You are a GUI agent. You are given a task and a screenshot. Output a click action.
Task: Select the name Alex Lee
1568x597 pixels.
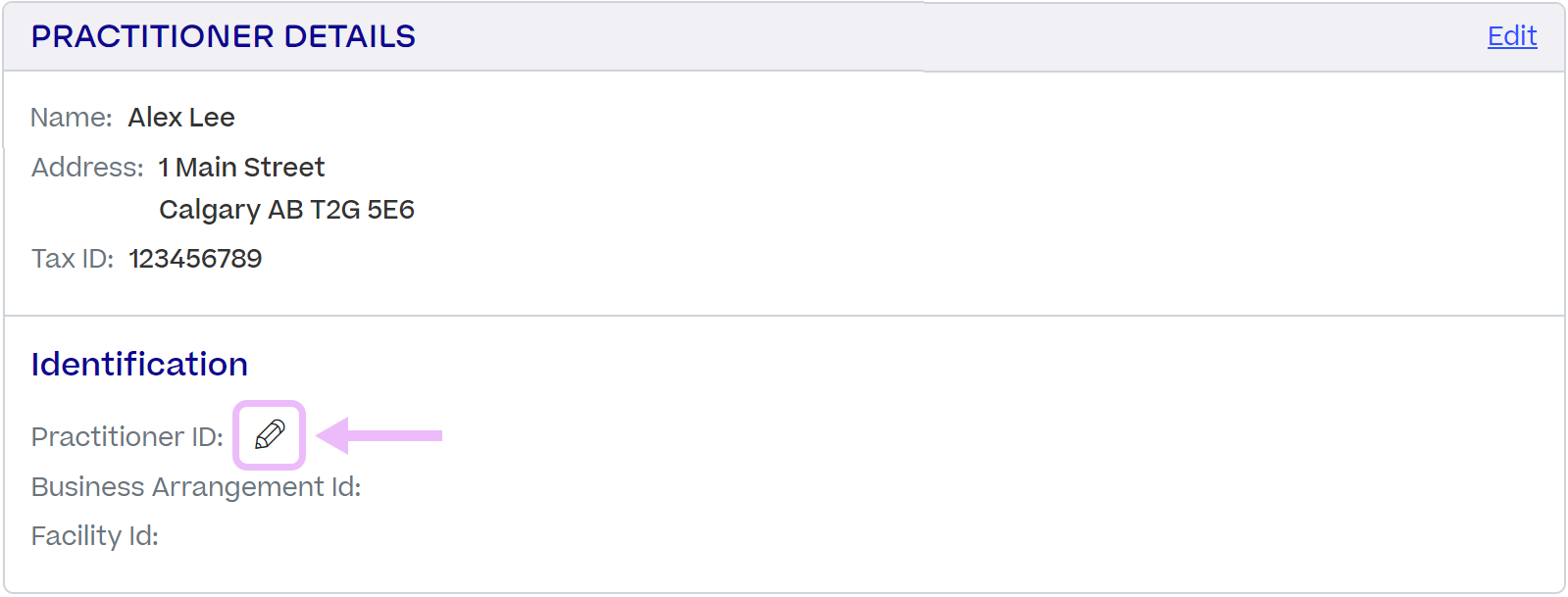(x=181, y=118)
